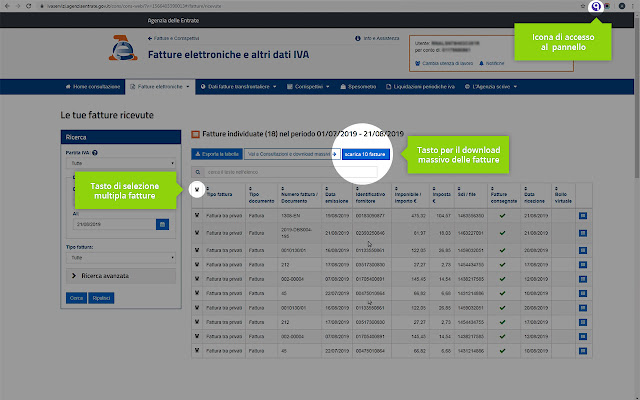Screen dimensions: 640x400
Task: Open the Corrispettivi dropdown menu
Action: (308, 87)
